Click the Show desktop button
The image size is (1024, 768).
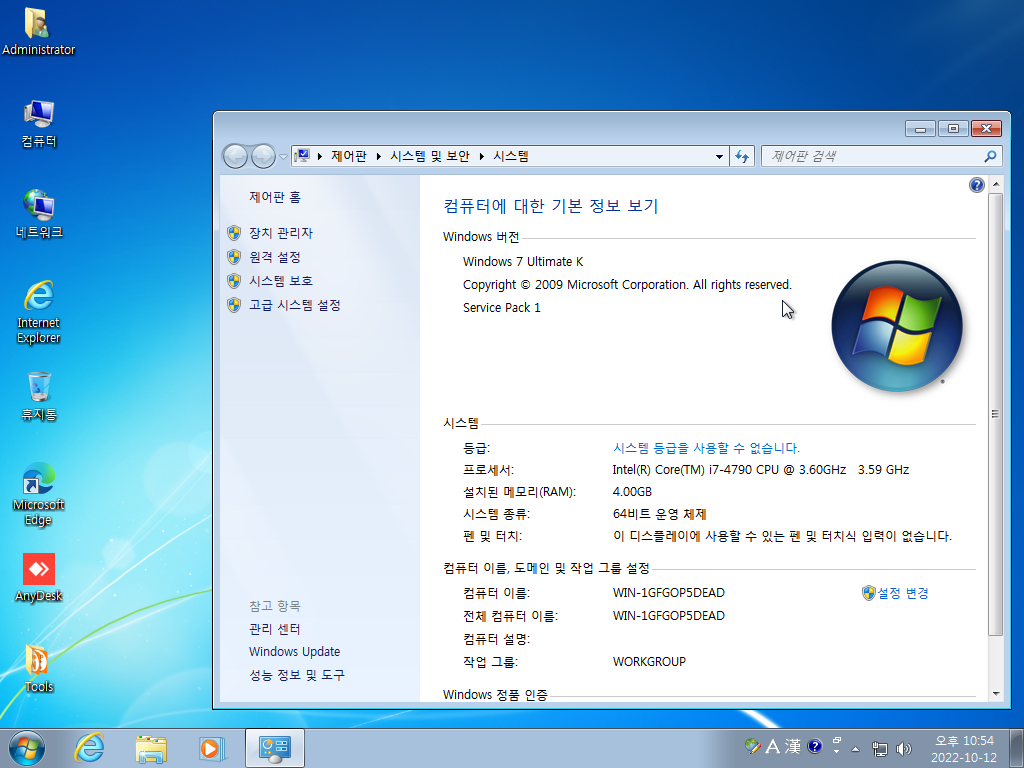(x=1017, y=749)
